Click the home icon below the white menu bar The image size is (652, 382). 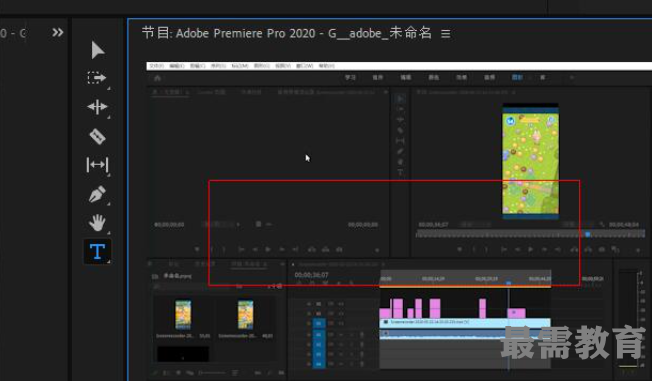(157, 78)
